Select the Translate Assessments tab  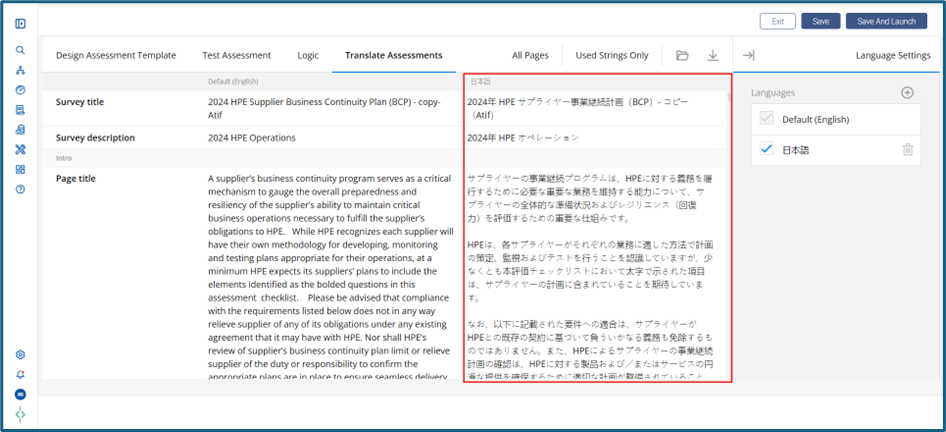pyautogui.click(x=393, y=56)
